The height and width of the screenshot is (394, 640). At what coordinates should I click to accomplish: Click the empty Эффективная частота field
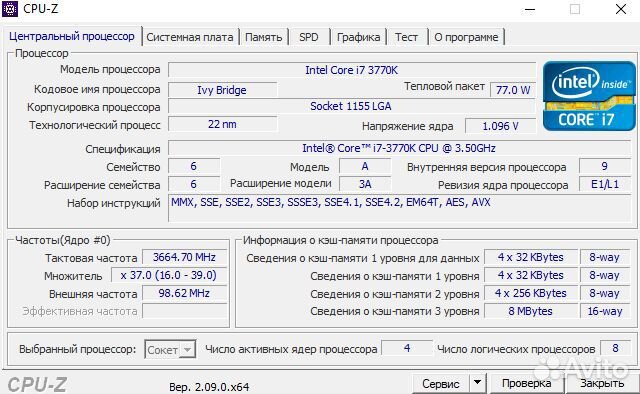pyautogui.click(x=184, y=311)
